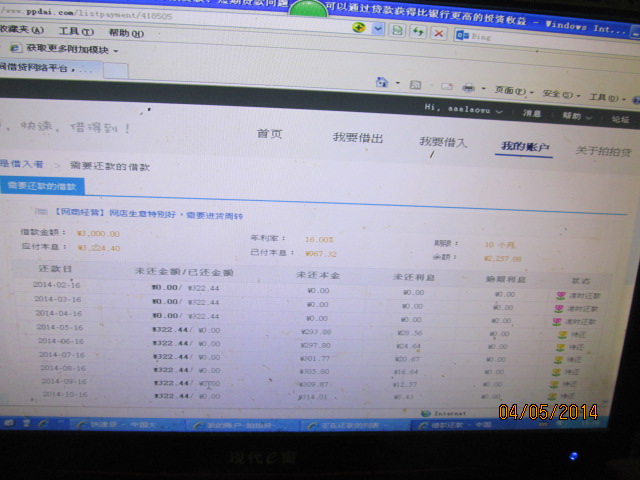Click the green refresh arrows icon
The image size is (640, 480).
418,31
